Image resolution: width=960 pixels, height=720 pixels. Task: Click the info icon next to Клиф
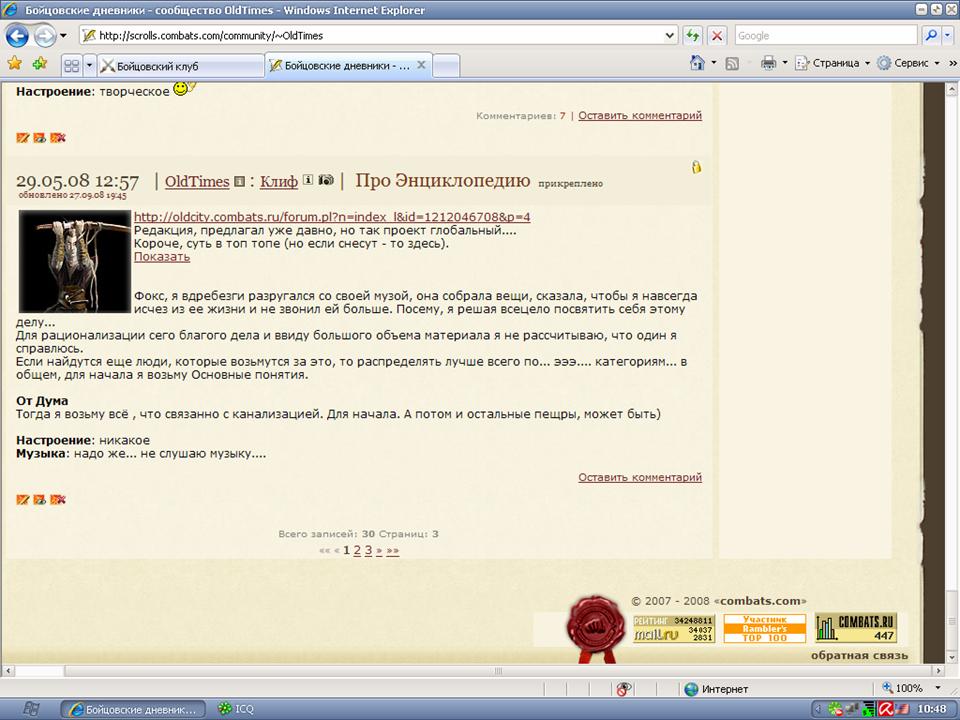[308, 179]
